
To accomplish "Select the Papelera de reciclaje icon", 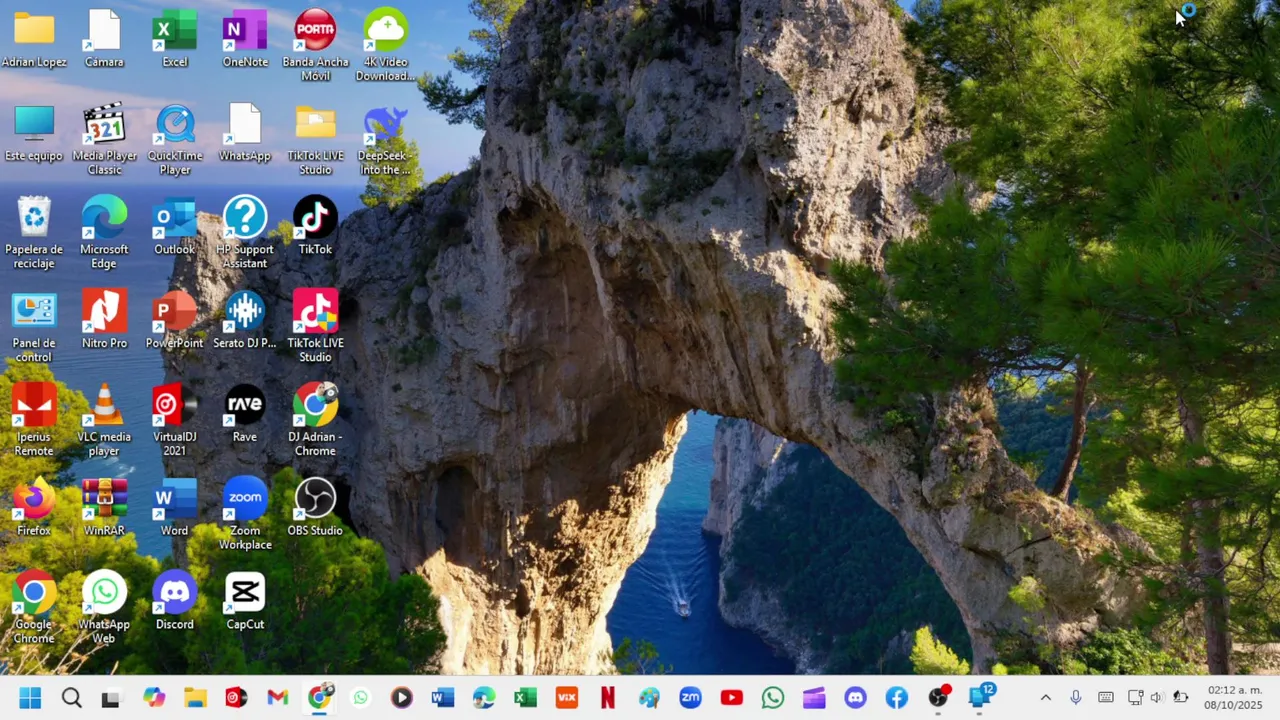I will click(x=34, y=232).
